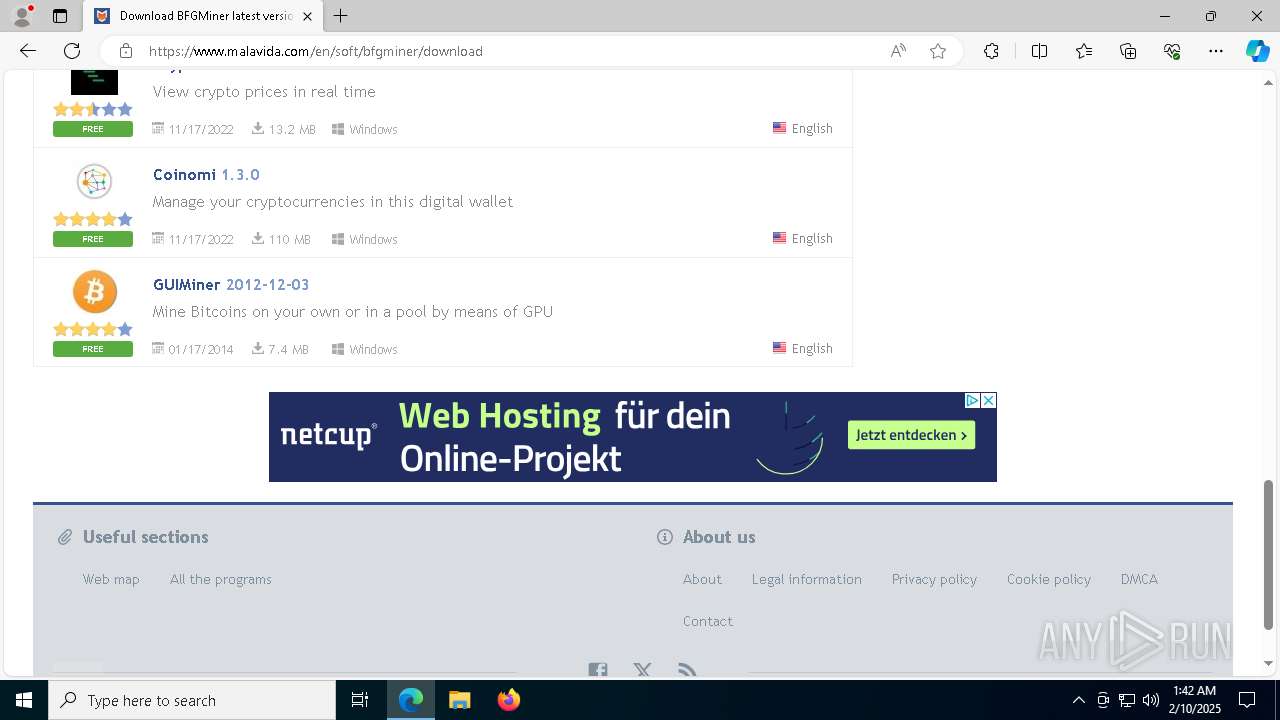Open a new tab with plus button
The height and width of the screenshot is (720, 1280).
[341, 16]
